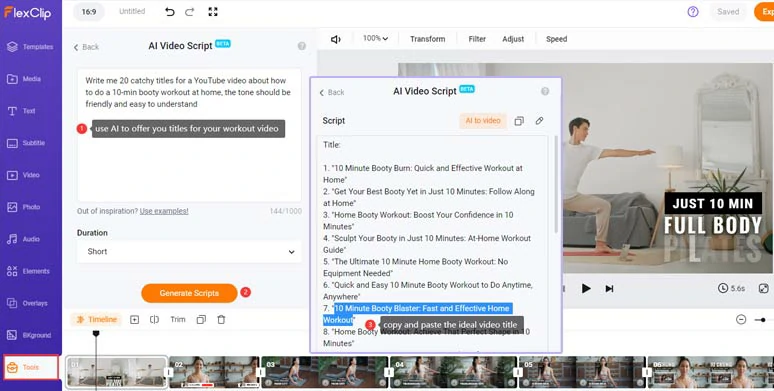The width and height of the screenshot is (774, 391).
Task: Click the highlighted "10 Minute Booty Blaster" title
Action: coord(418,314)
